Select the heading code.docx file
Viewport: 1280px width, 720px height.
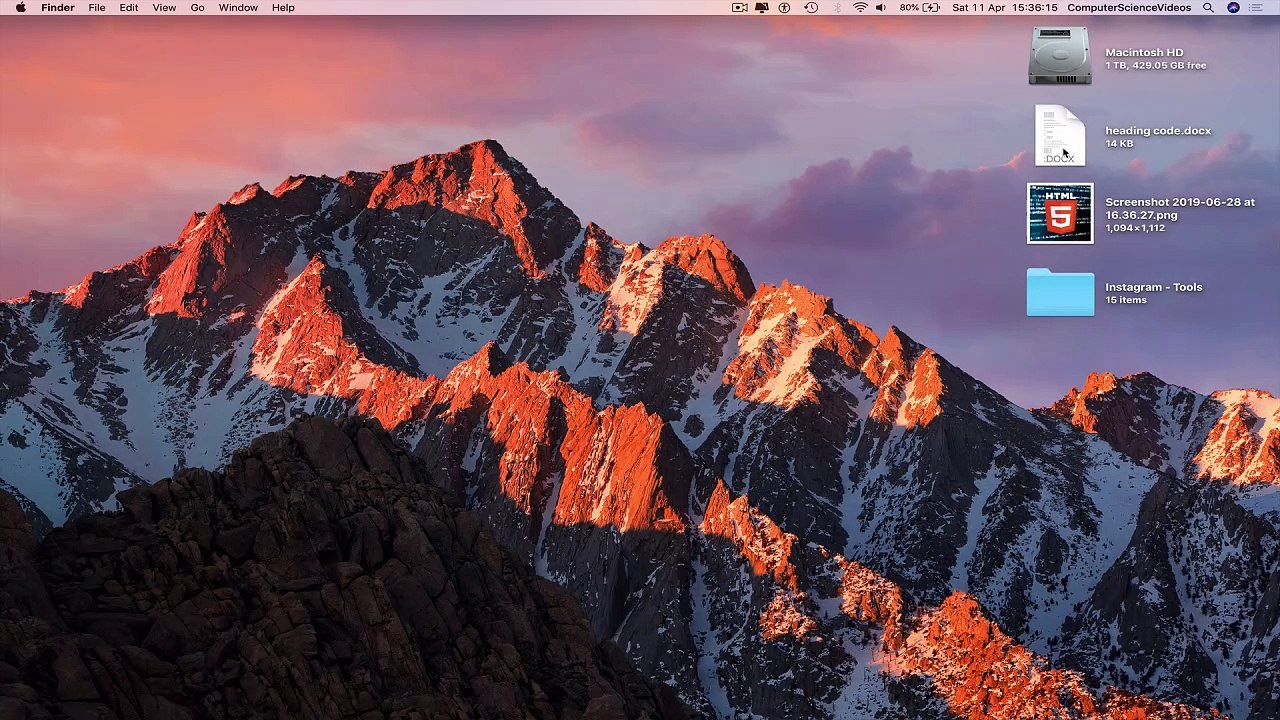coord(1060,136)
